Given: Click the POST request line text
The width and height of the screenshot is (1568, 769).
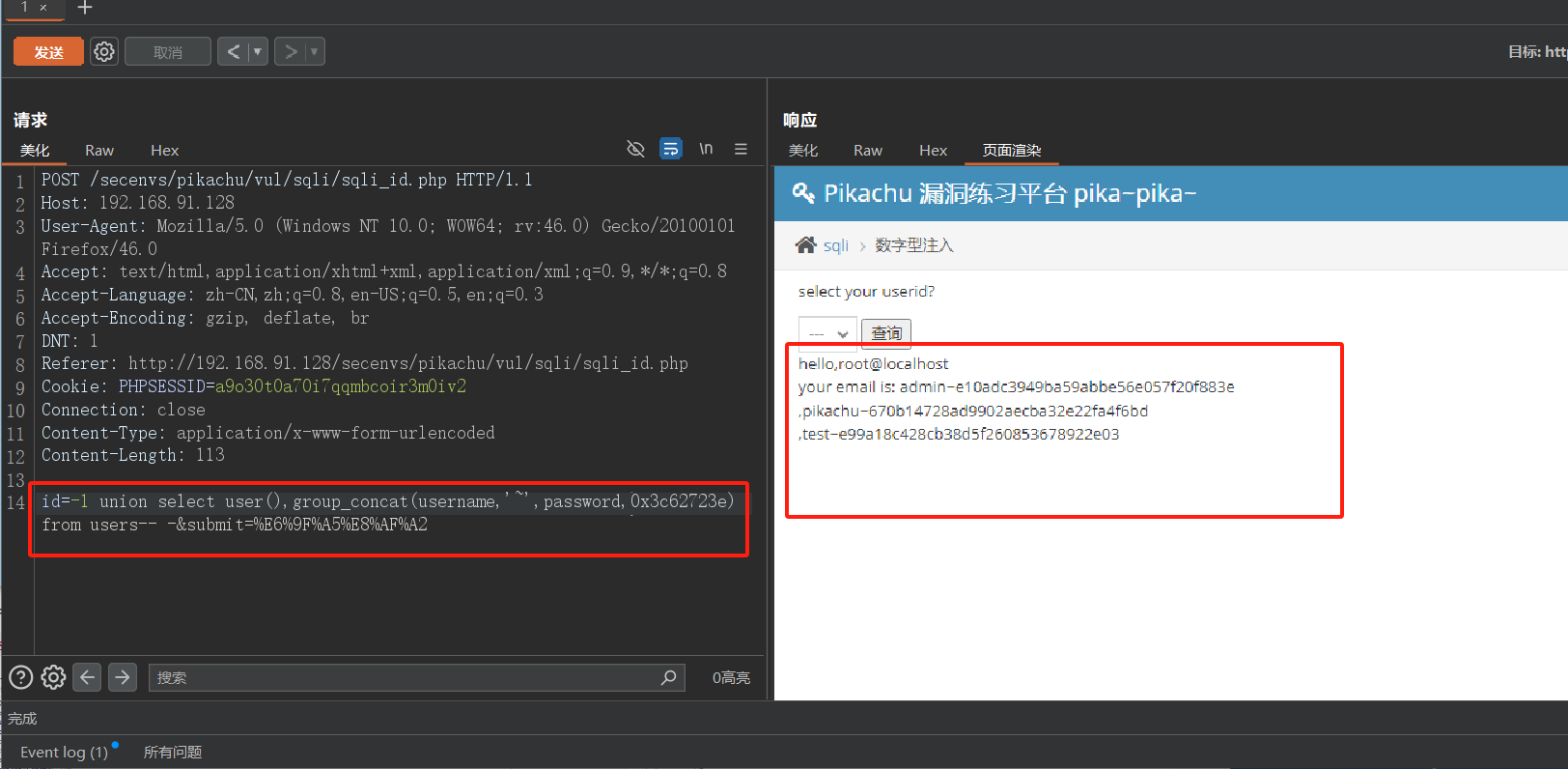Looking at the screenshot, I should (287, 180).
